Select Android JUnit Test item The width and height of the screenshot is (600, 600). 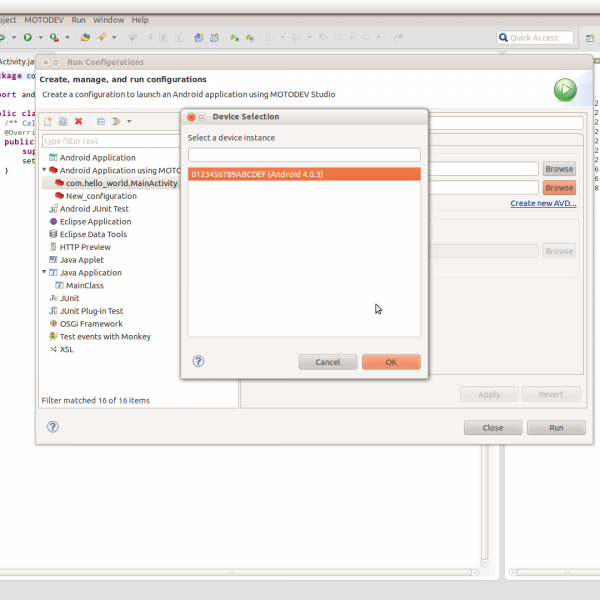pyautogui.click(x=94, y=209)
